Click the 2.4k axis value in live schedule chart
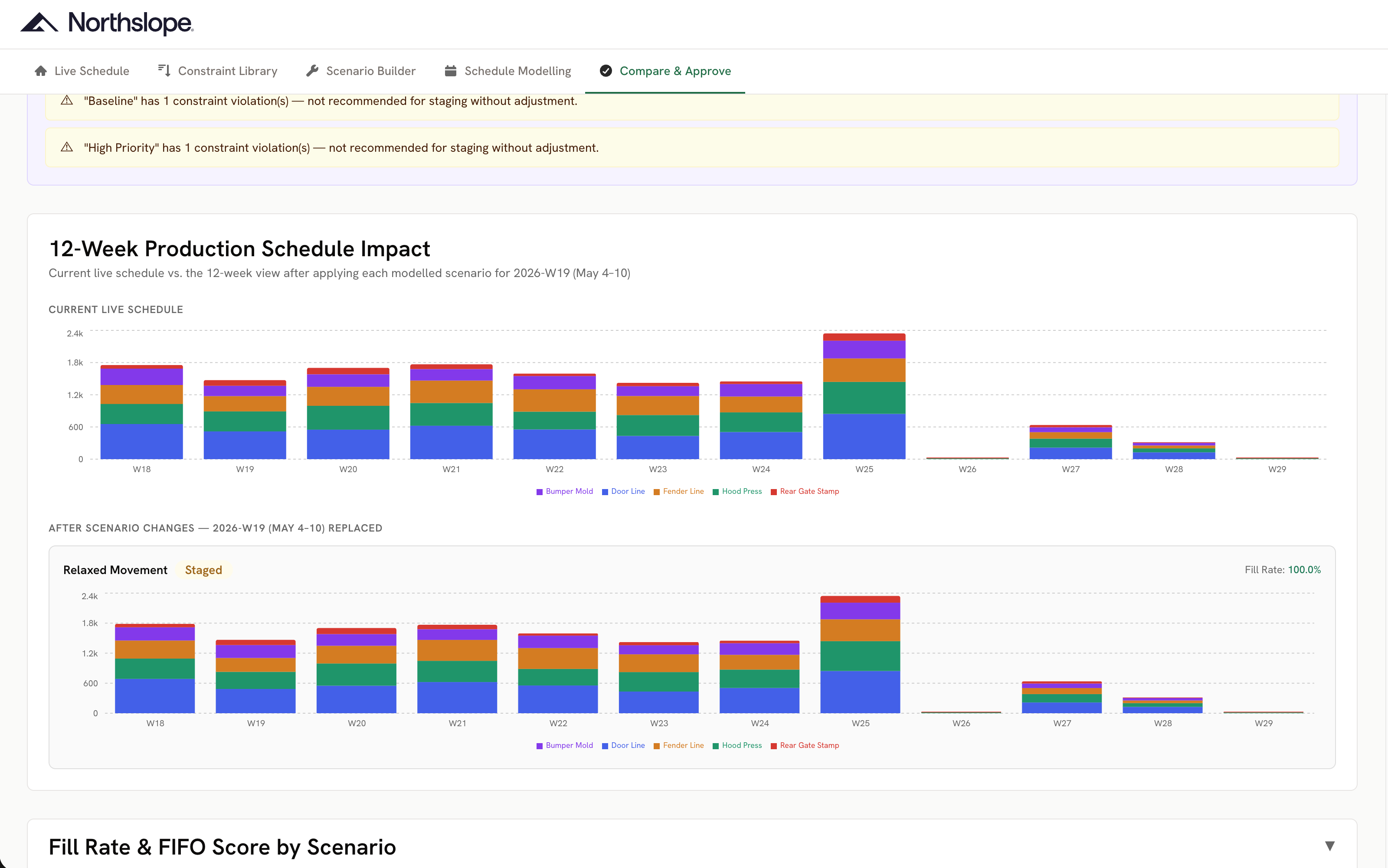 click(75, 333)
